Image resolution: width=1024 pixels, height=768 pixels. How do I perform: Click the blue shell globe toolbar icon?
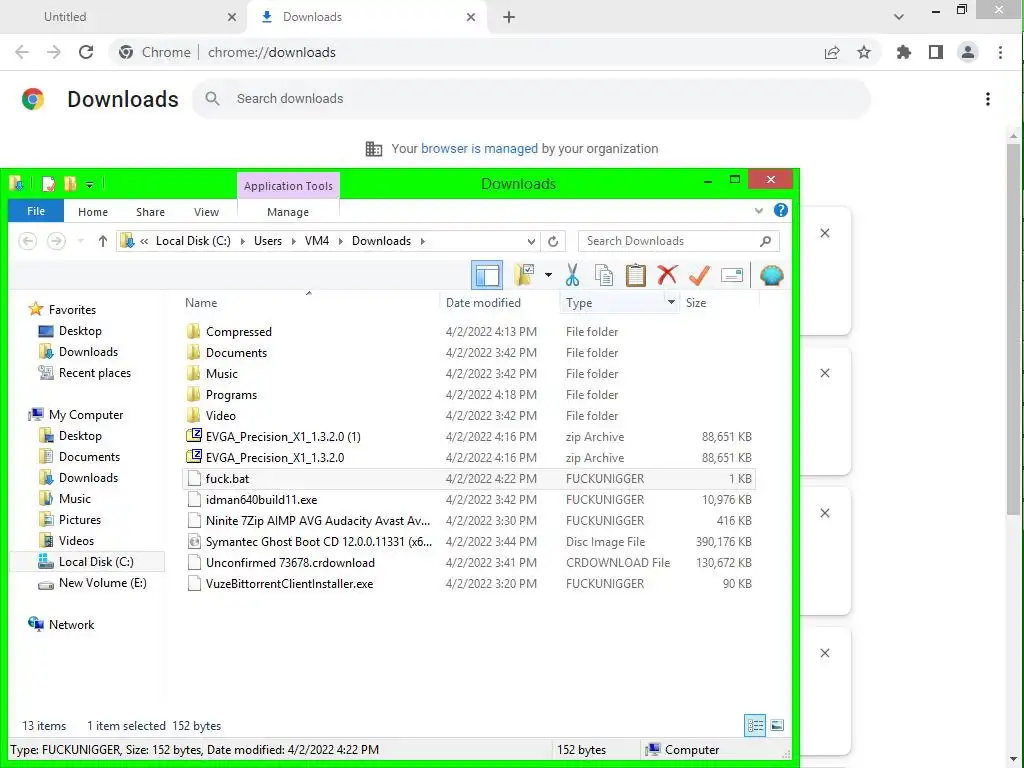771,276
